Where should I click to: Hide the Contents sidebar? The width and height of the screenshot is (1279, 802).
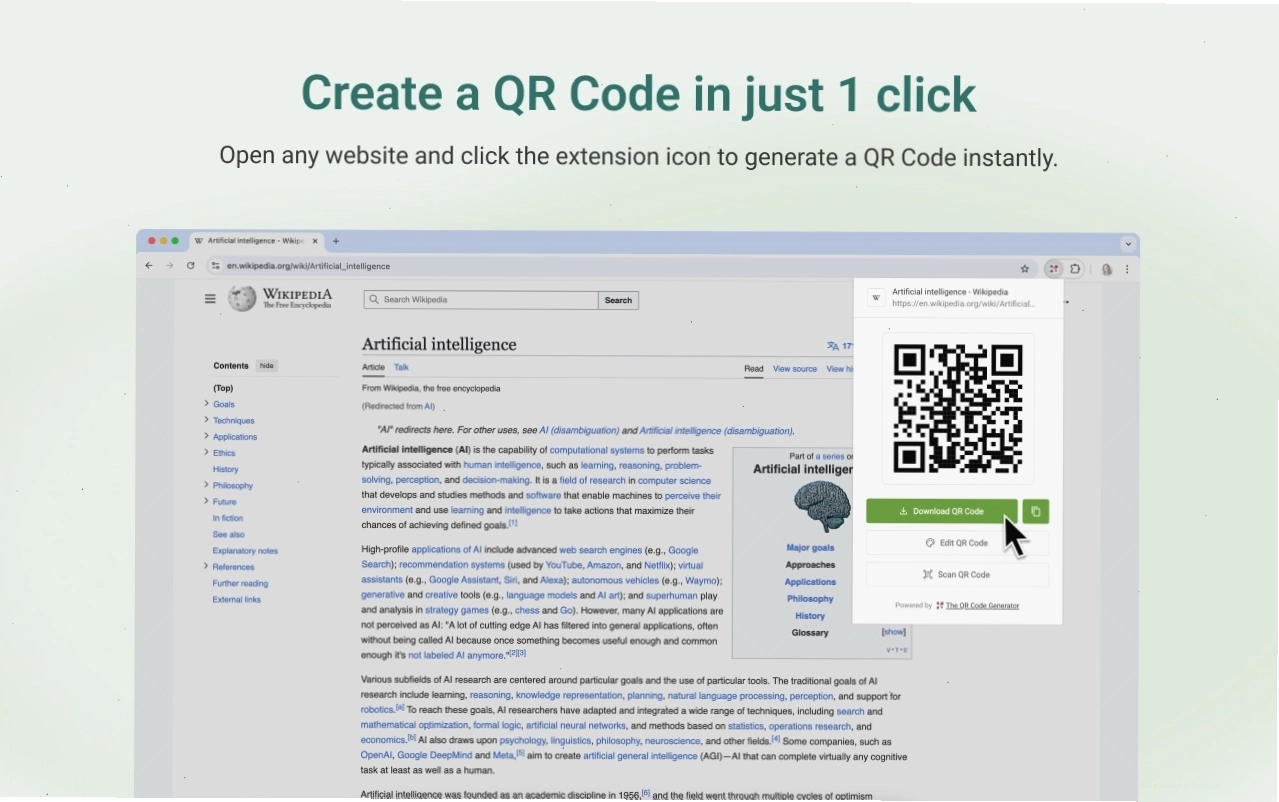coord(267,366)
